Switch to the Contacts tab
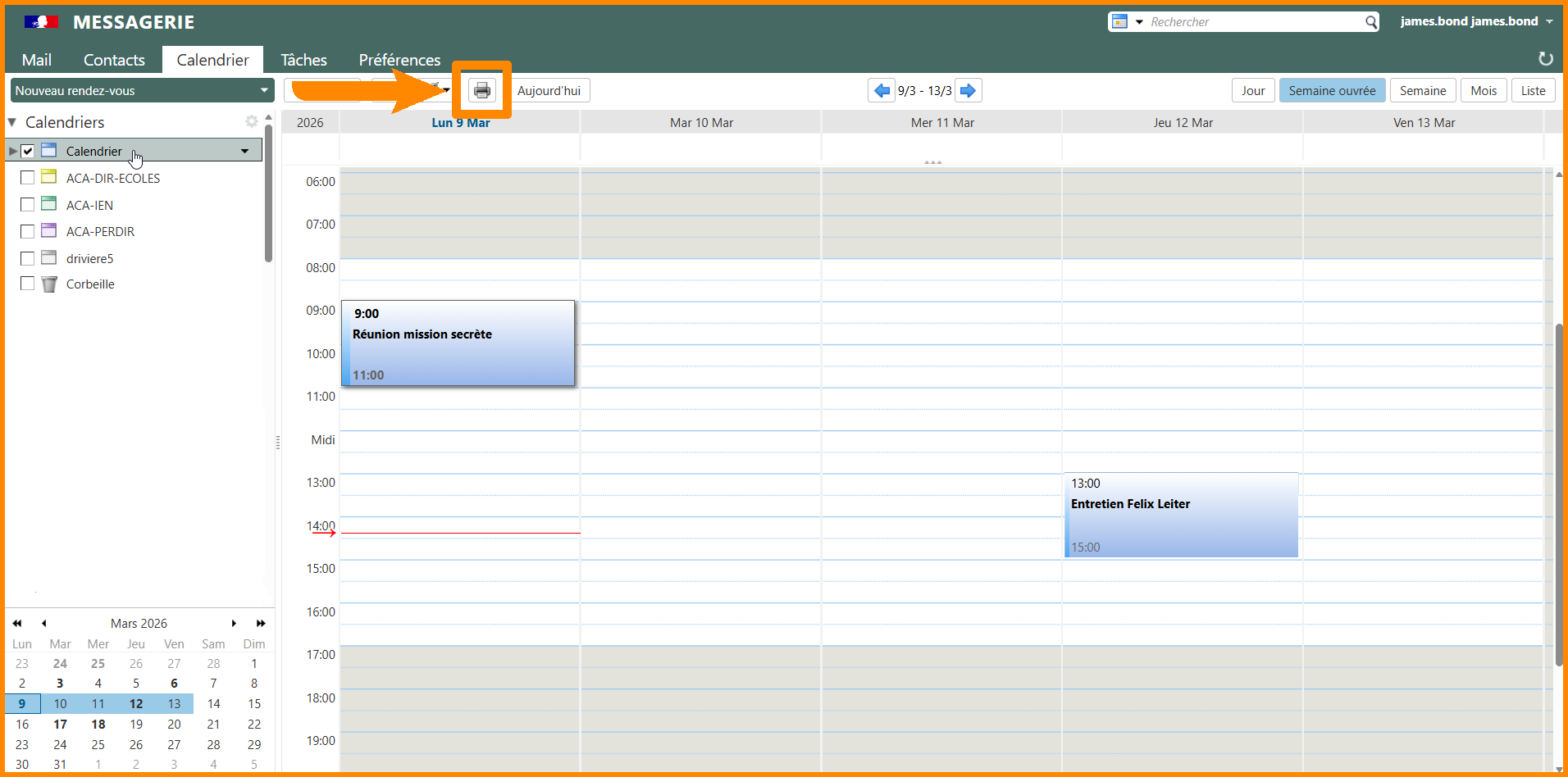 114,60
